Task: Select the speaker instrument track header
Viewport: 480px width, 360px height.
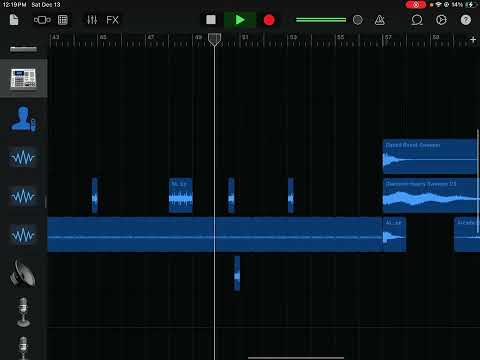Action: point(23,273)
